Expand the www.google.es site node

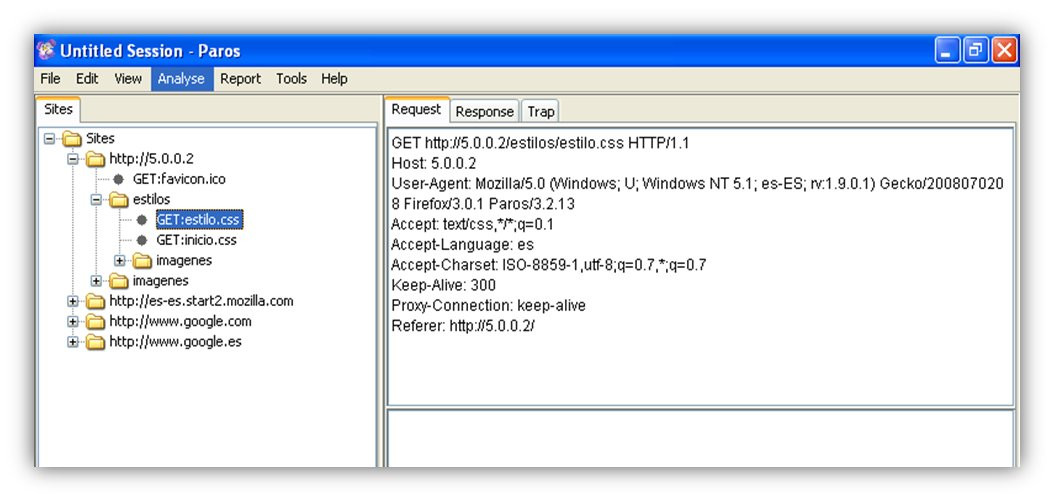[x=73, y=342]
